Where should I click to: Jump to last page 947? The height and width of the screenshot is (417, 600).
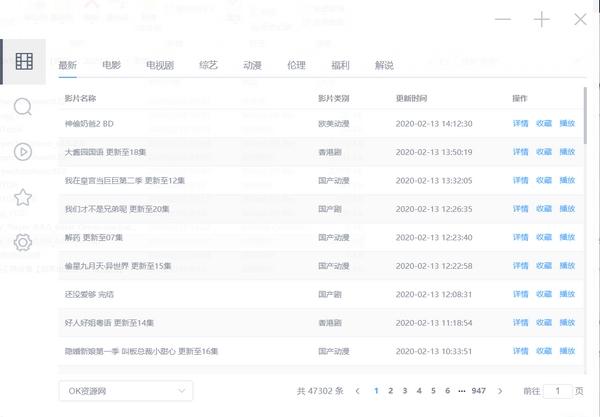[479, 391]
